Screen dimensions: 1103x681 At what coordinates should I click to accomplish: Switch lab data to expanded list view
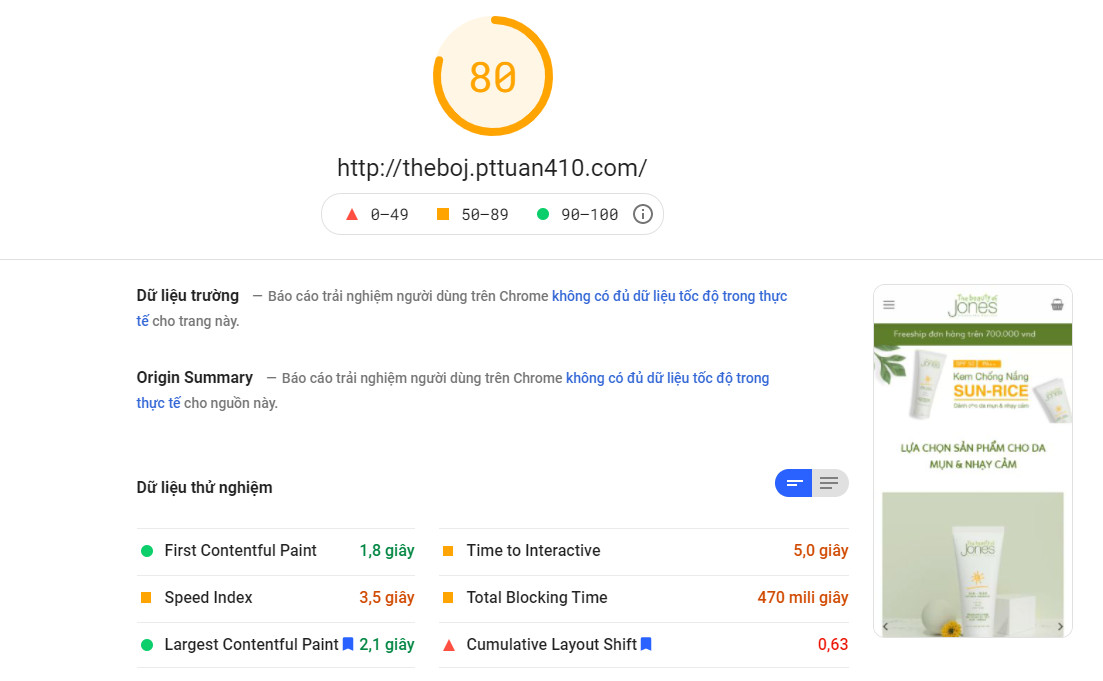tap(829, 484)
